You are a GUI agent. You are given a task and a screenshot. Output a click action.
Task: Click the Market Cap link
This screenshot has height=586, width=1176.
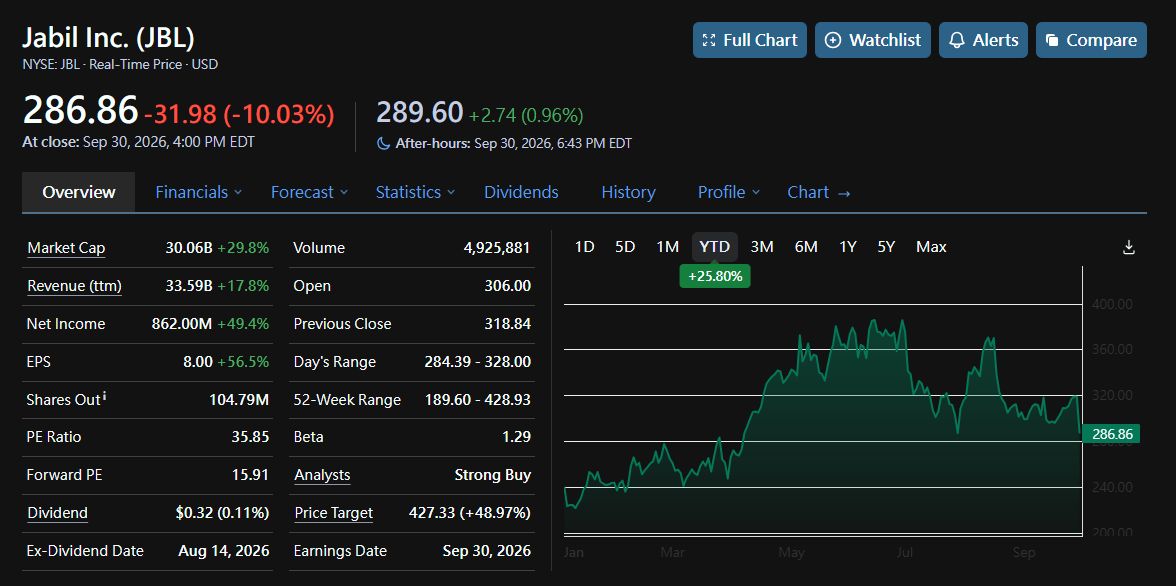coord(66,248)
